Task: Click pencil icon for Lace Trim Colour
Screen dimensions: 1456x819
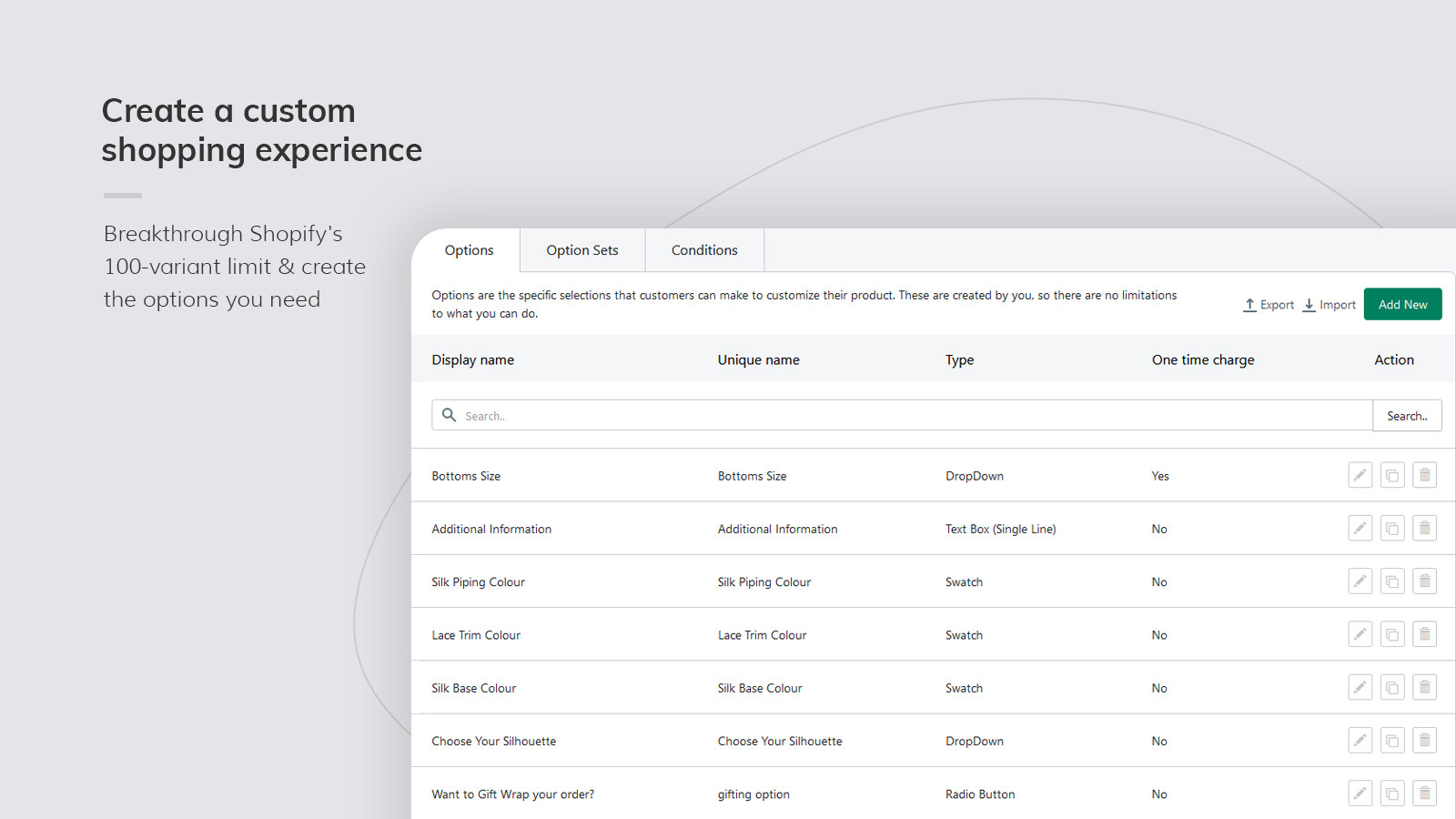Action: (1360, 634)
